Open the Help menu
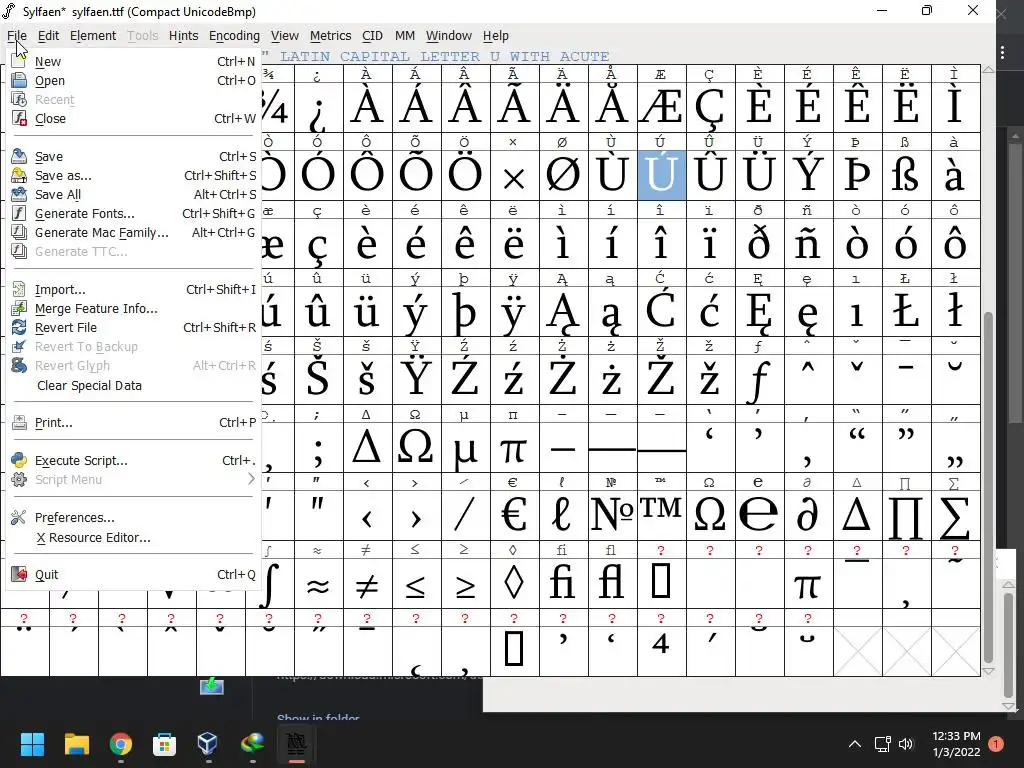 [x=496, y=36]
